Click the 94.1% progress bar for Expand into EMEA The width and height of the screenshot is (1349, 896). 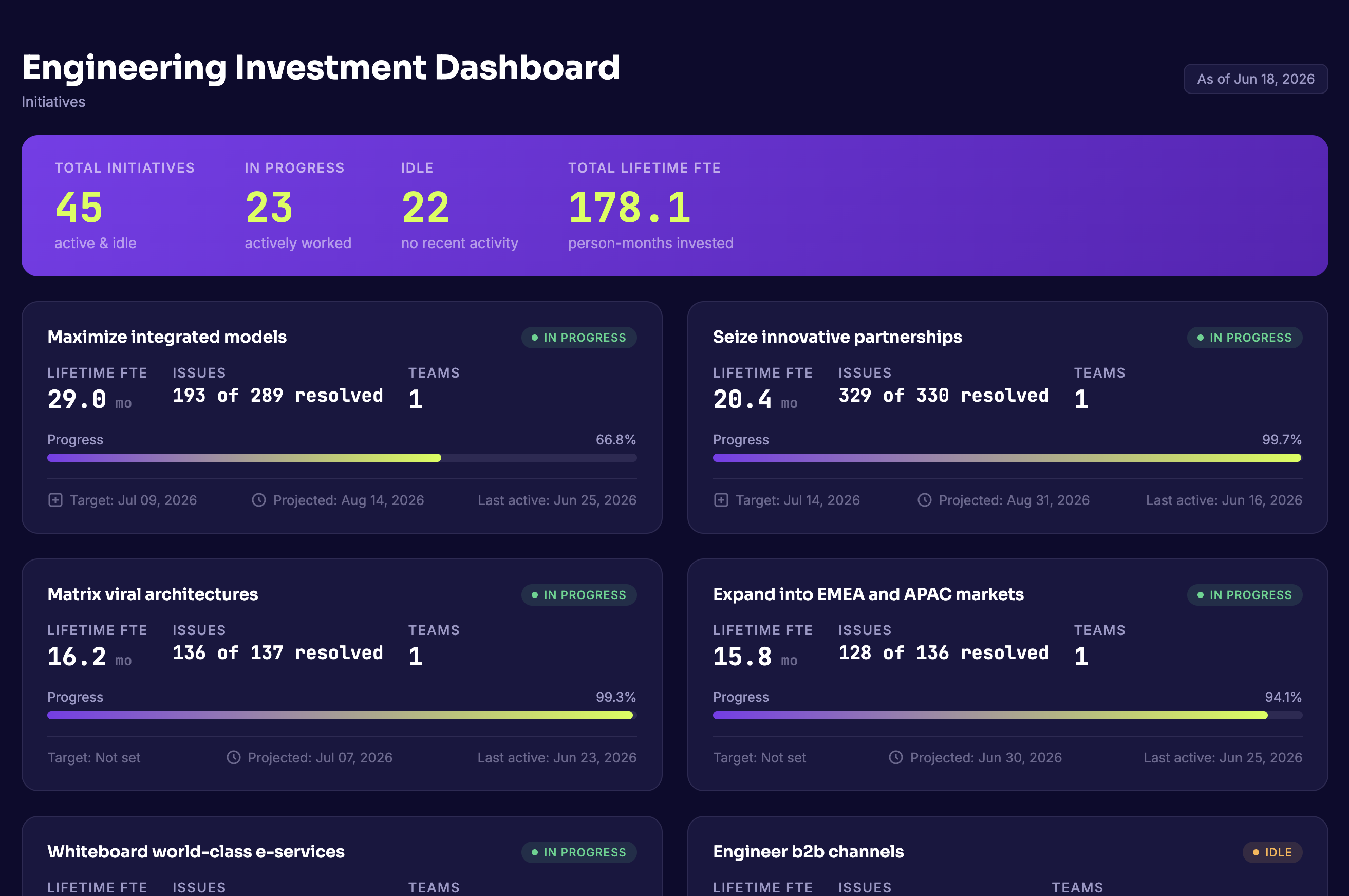click(1007, 715)
